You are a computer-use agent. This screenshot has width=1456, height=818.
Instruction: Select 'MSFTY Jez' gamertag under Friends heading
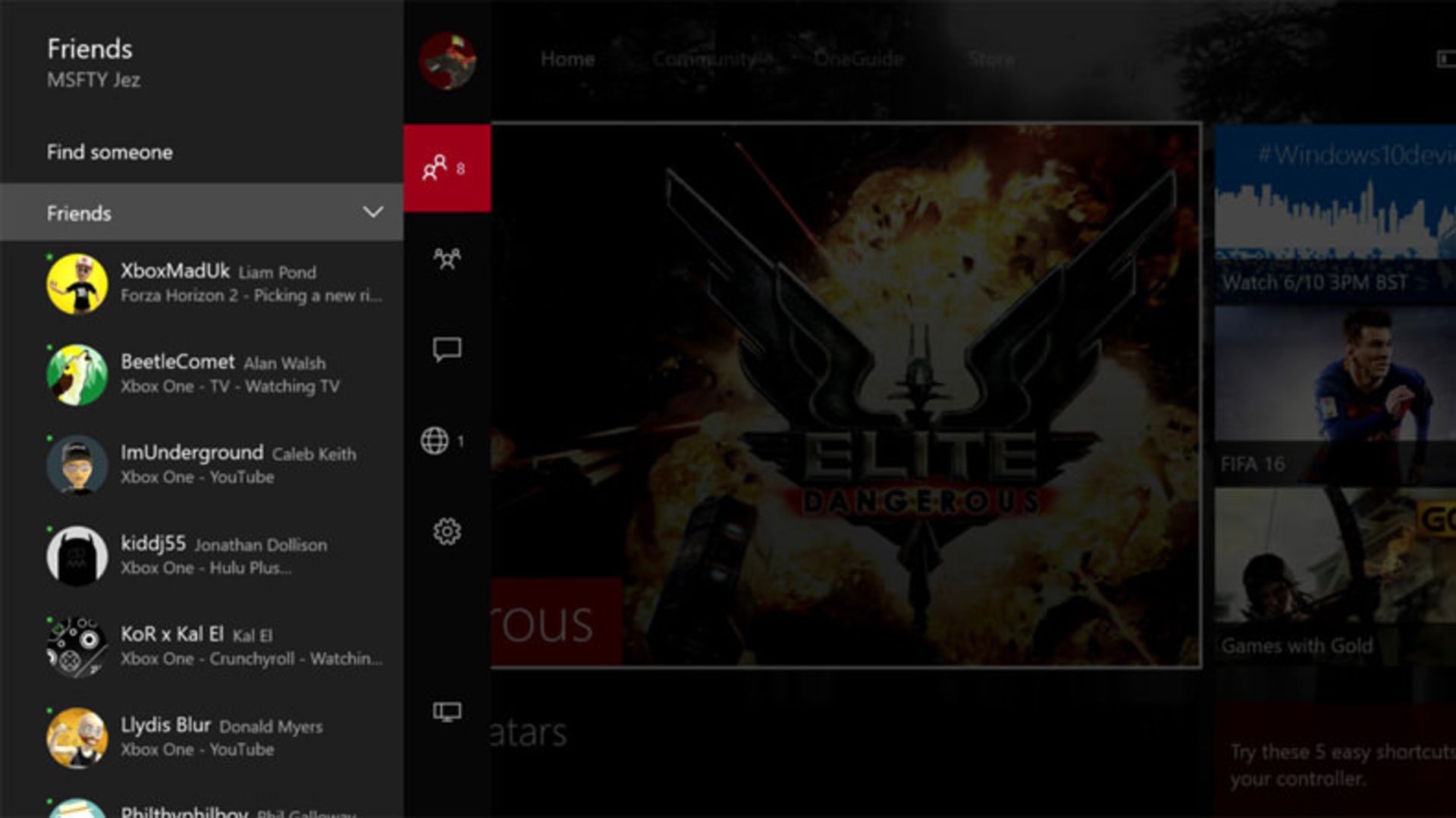(x=93, y=80)
